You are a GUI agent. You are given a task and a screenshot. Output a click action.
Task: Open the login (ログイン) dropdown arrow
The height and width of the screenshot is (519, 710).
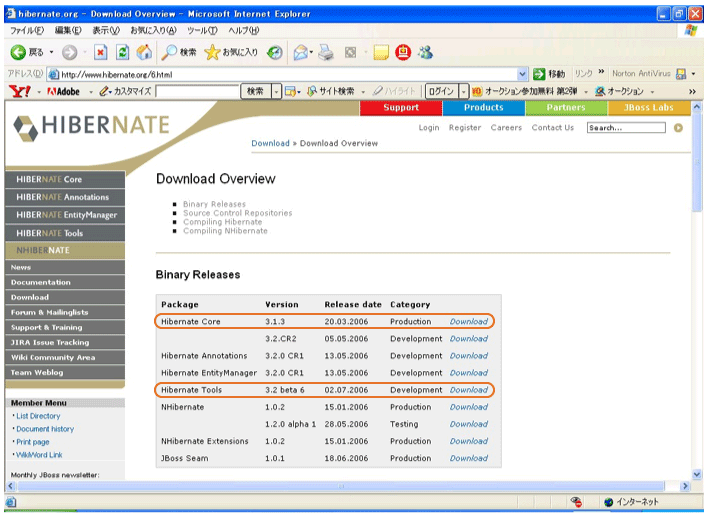coord(463,91)
